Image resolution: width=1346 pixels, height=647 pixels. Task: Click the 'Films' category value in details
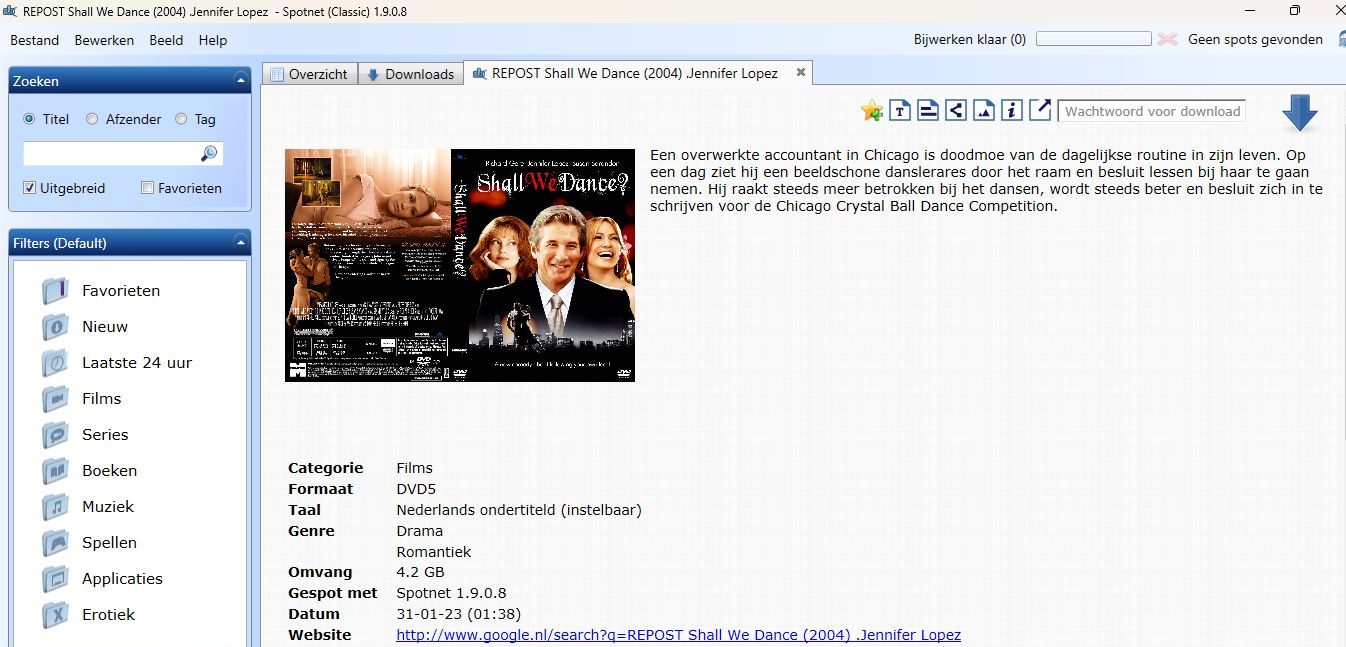coord(415,468)
